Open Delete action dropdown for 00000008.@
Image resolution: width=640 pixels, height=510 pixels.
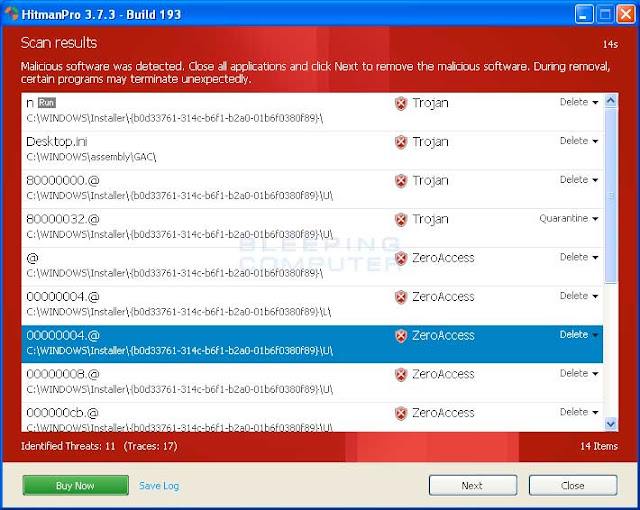pos(579,373)
